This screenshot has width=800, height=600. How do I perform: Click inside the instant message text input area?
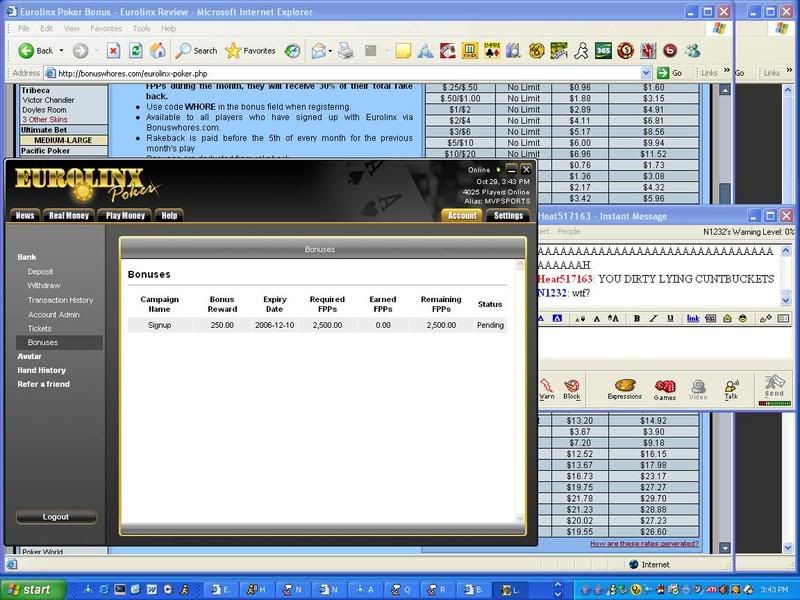point(660,345)
